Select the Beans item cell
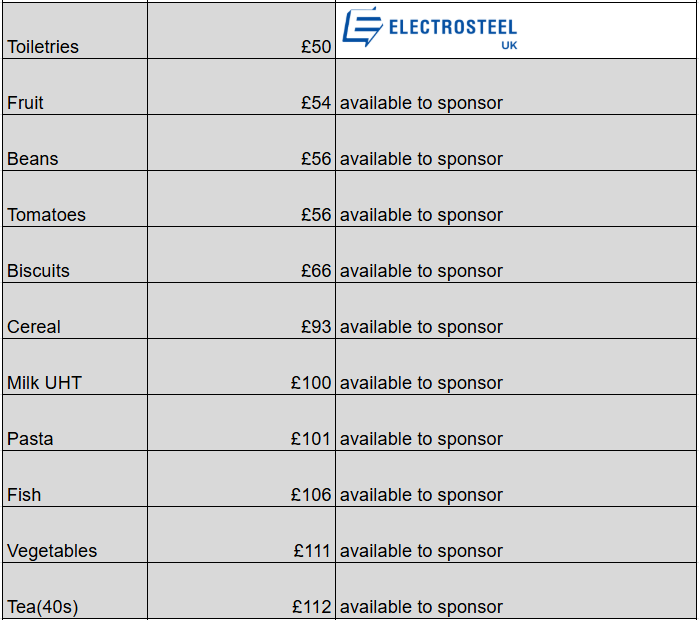Viewport: 699px width, 620px height. coord(33,159)
